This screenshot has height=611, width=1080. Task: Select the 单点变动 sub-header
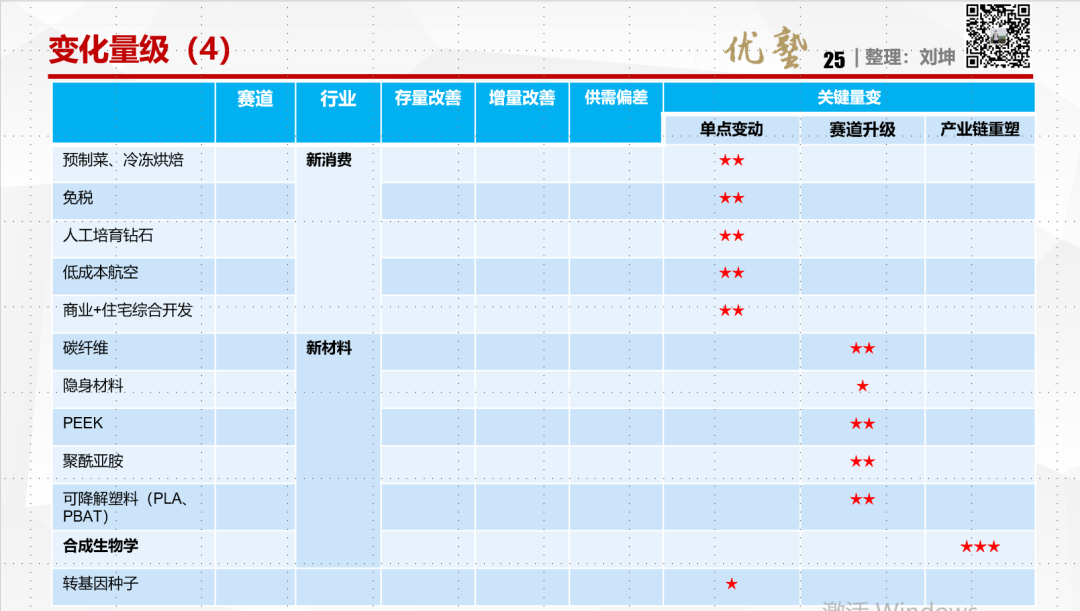tap(731, 130)
